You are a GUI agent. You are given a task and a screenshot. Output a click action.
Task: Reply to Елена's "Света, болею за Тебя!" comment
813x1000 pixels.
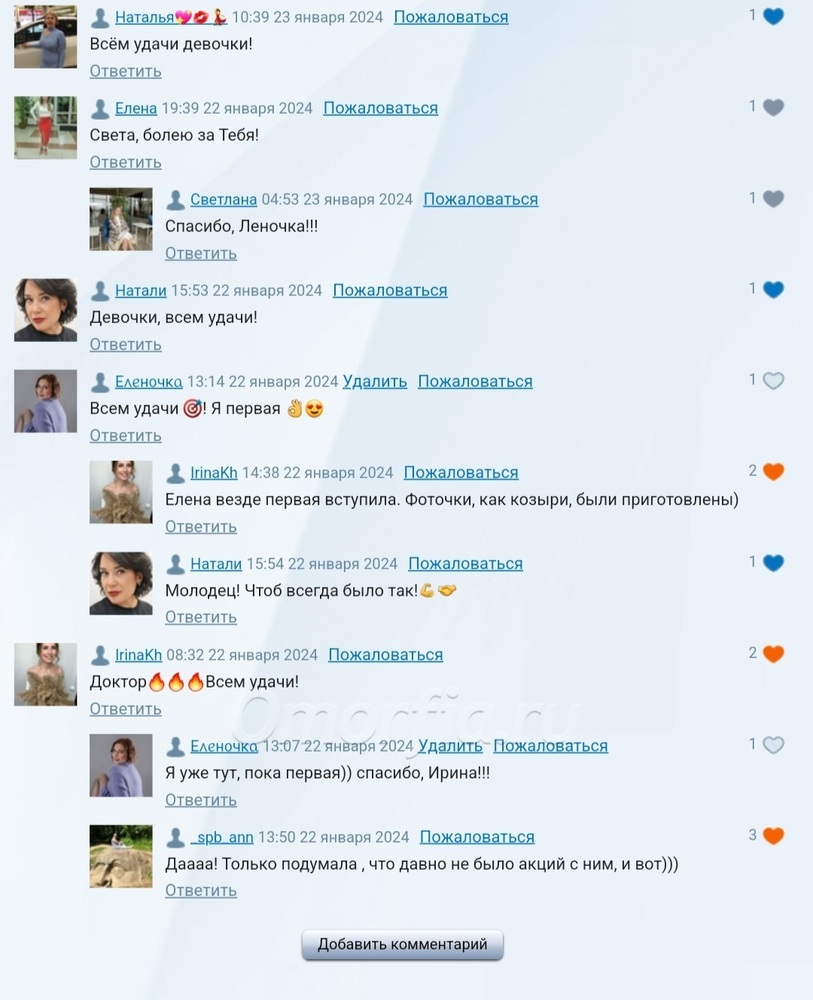126,162
